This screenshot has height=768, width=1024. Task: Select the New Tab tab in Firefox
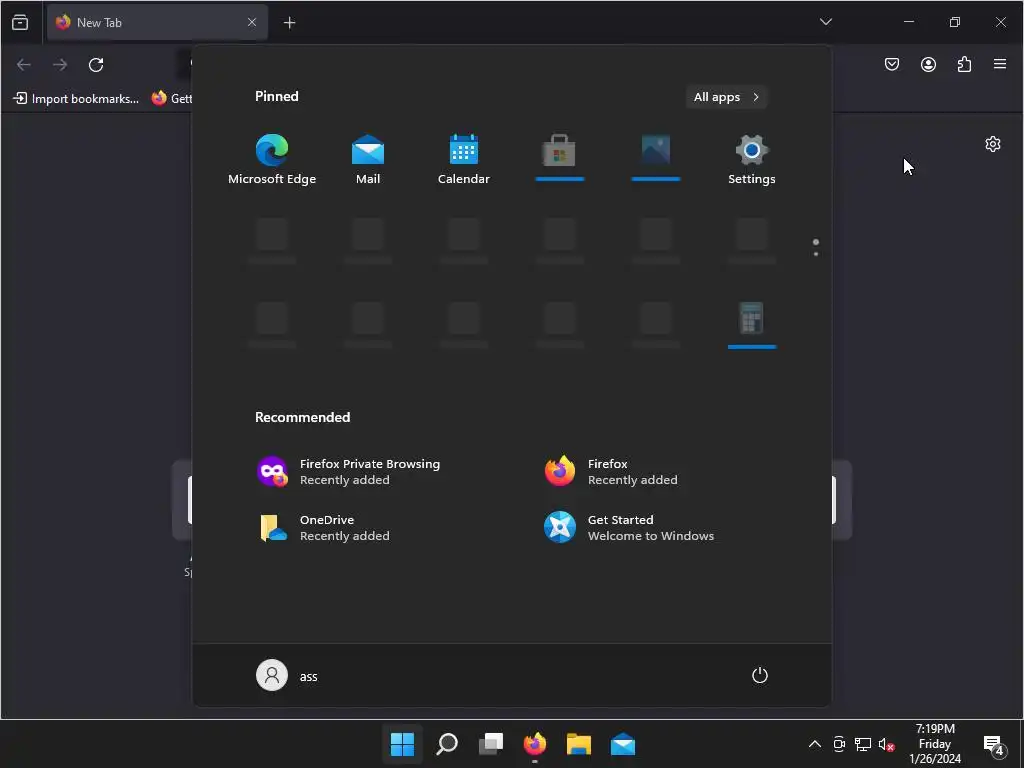click(x=157, y=22)
